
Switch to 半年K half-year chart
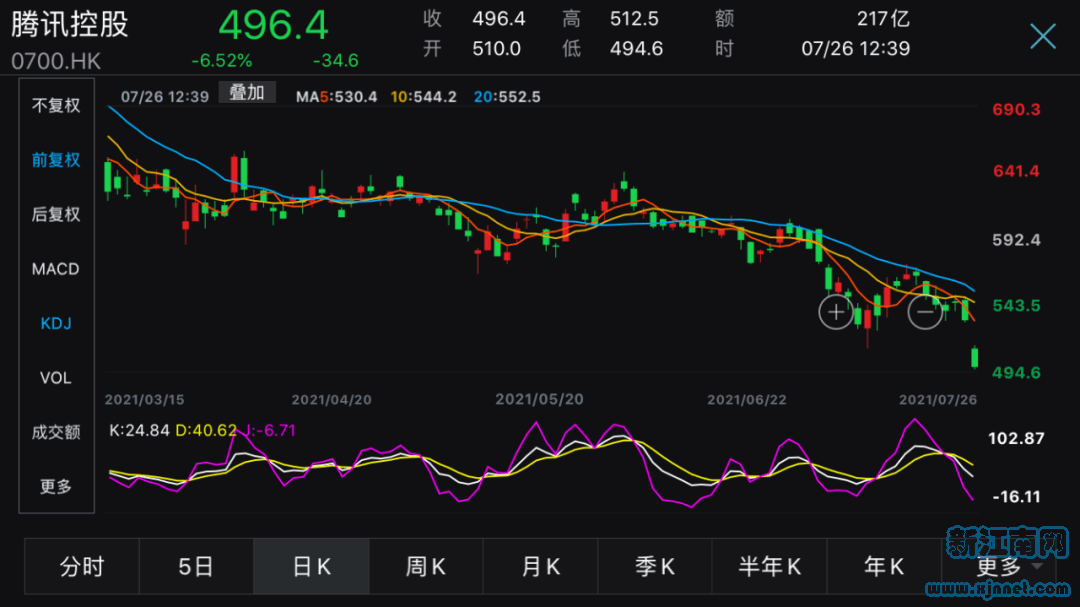point(770,567)
